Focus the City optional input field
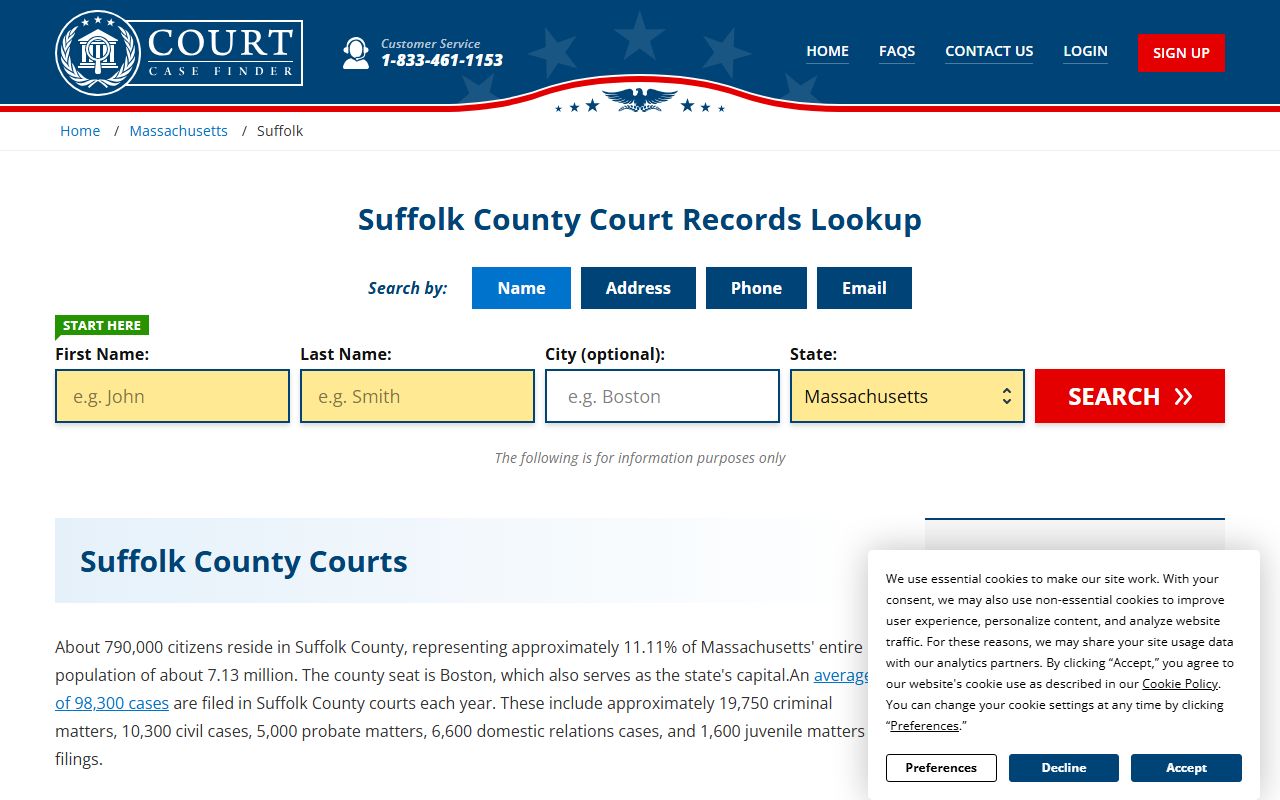 tap(662, 396)
